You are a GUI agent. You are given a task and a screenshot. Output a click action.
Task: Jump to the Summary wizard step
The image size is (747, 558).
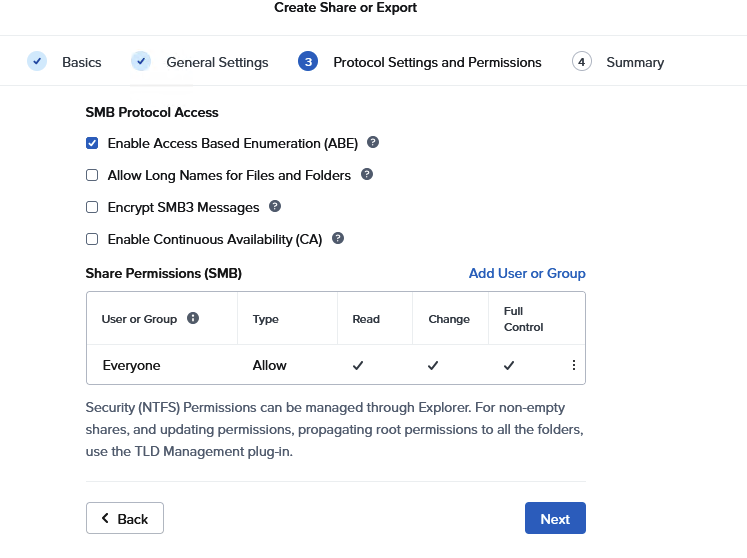pos(634,62)
